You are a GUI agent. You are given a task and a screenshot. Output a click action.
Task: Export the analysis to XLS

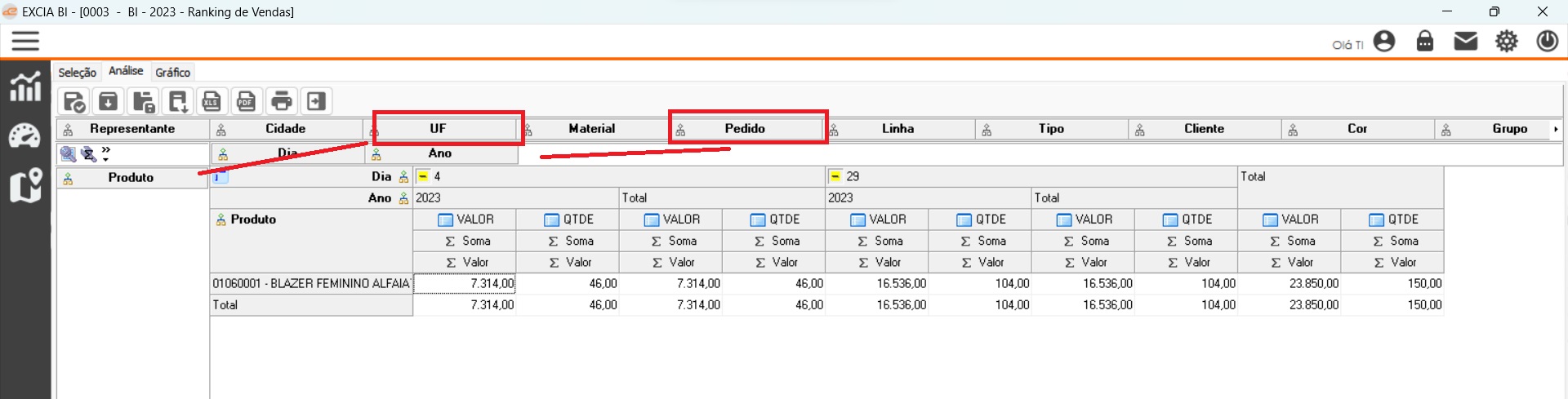212,101
